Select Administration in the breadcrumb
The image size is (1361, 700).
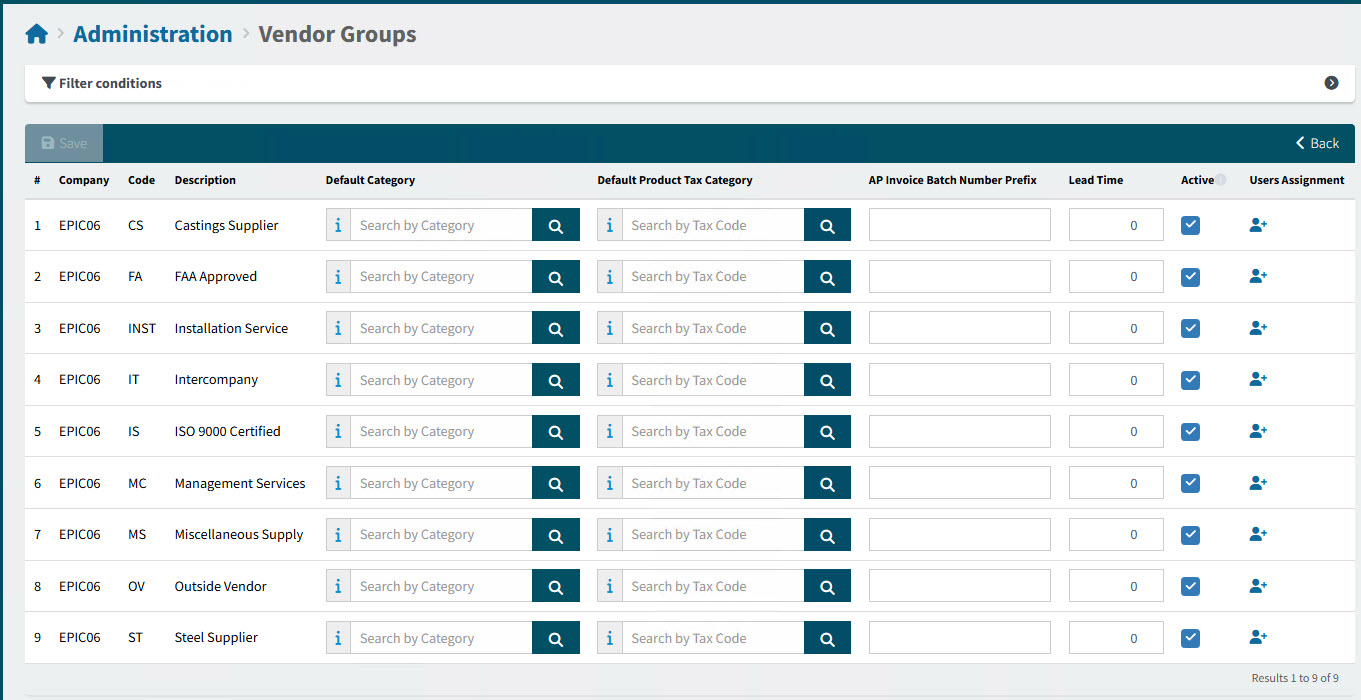pyautogui.click(x=152, y=33)
